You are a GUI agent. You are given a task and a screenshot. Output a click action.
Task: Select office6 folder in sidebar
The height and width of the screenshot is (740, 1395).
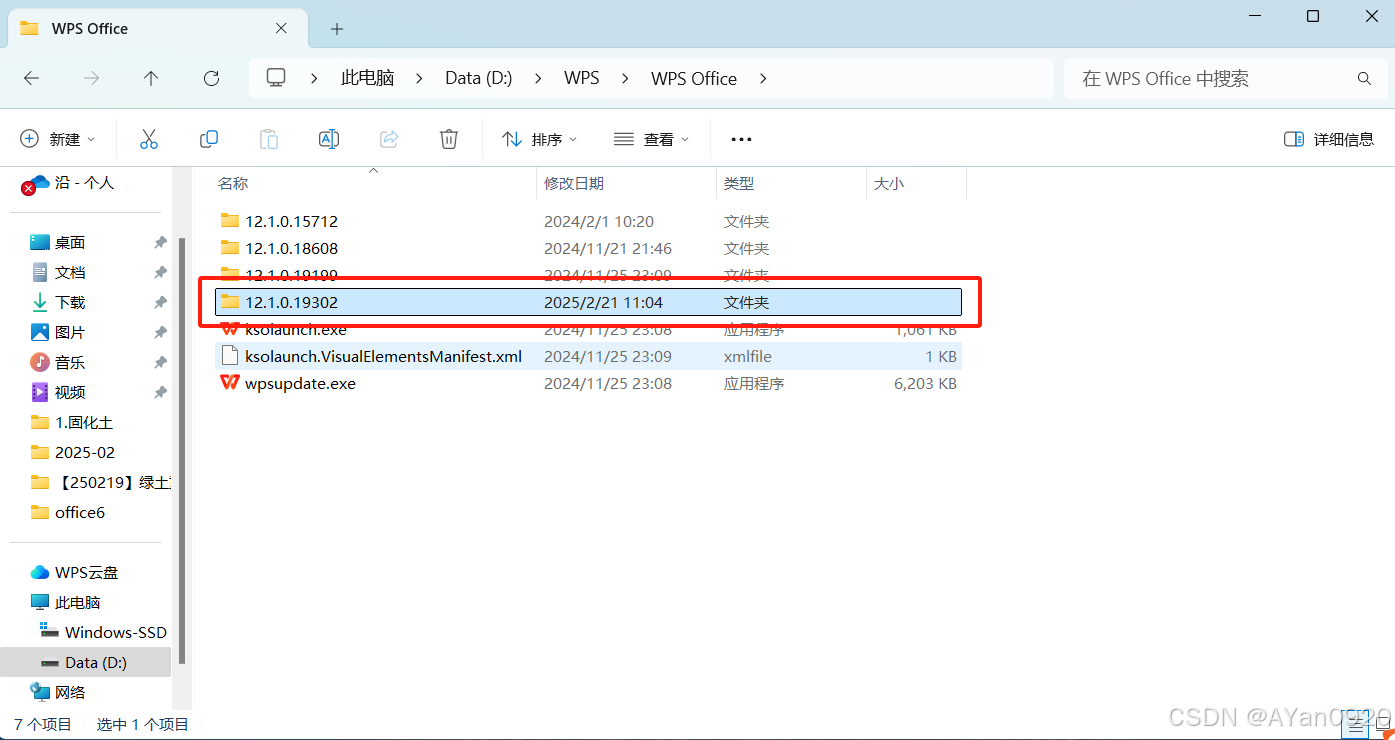tap(80, 512)
